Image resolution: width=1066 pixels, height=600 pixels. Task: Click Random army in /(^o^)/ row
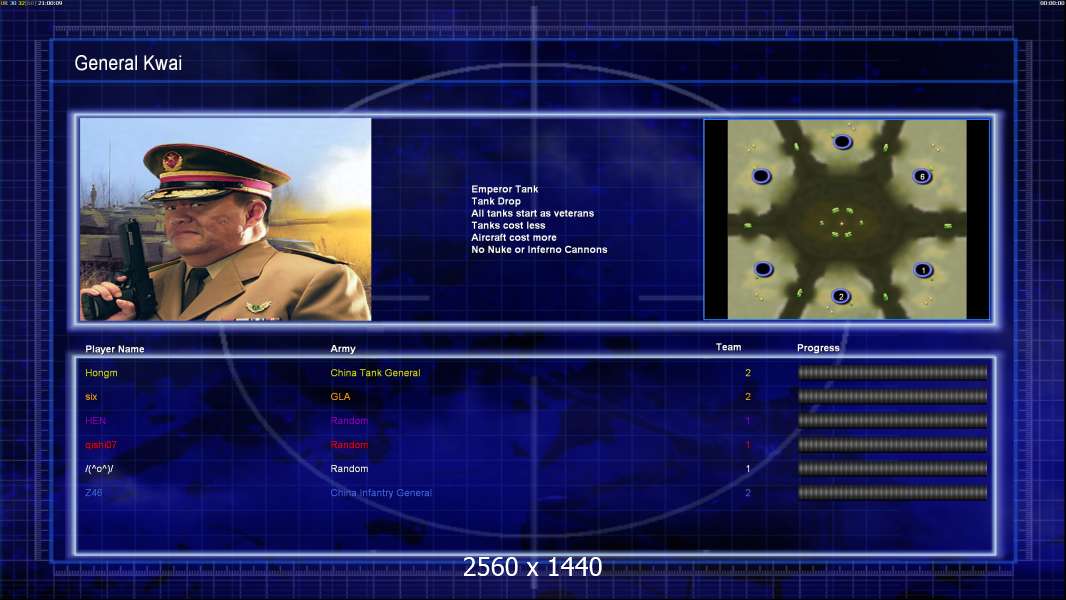point(349,469)
